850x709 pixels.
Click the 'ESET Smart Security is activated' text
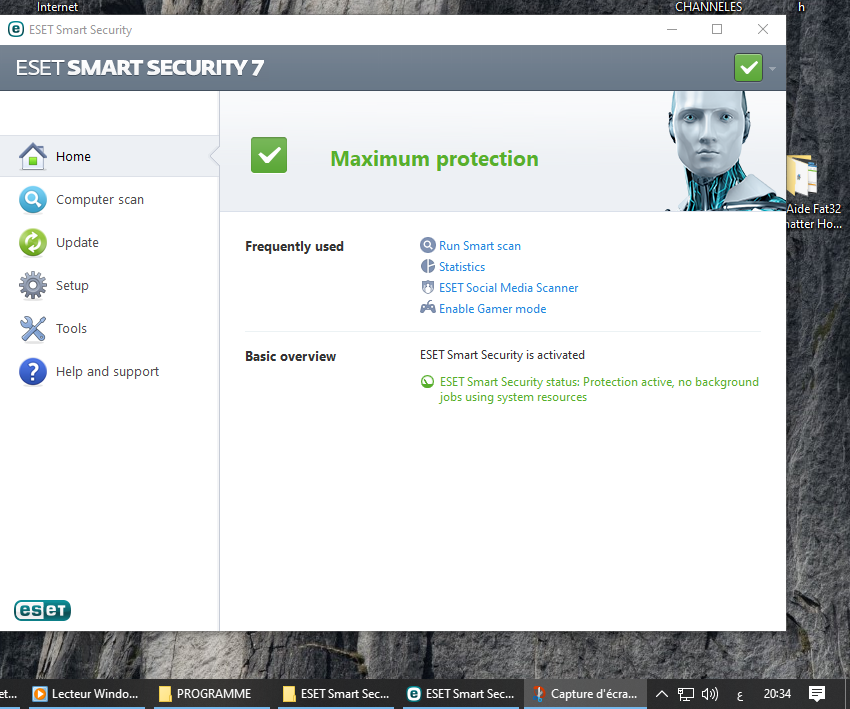[x=502, y=355]
